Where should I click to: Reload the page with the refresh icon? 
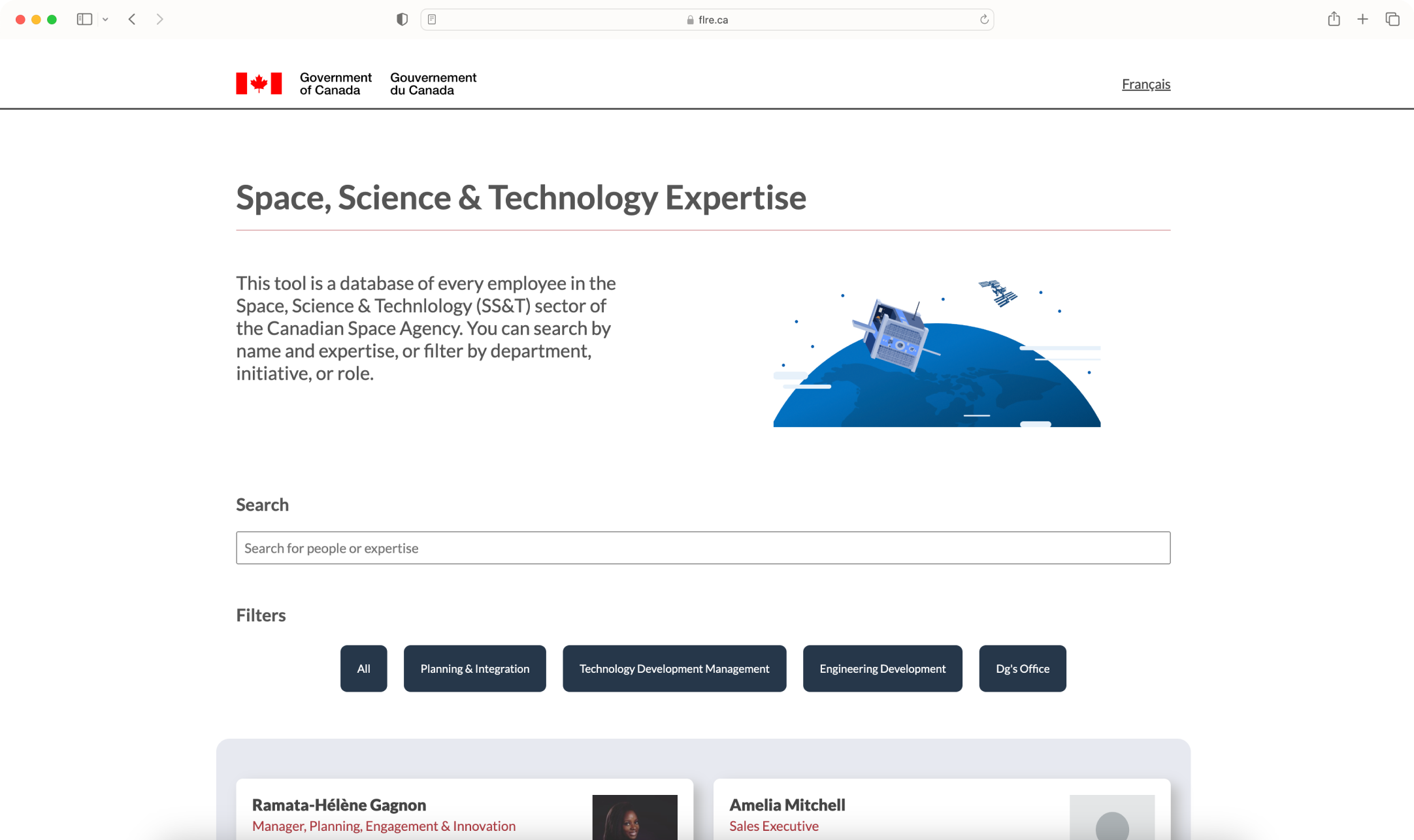984,20
